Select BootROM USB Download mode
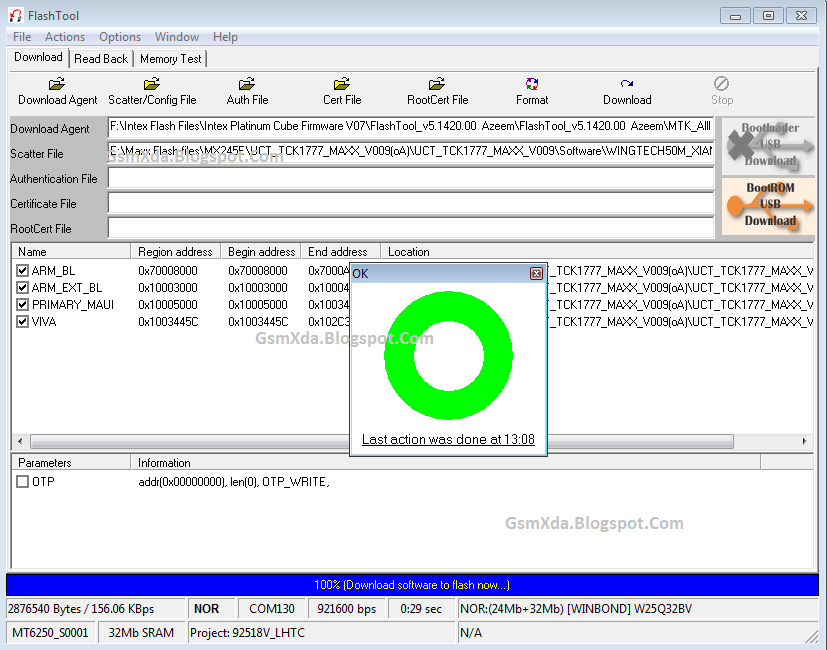The height and width of the screenshot is (650, 827). click(768, 205)
